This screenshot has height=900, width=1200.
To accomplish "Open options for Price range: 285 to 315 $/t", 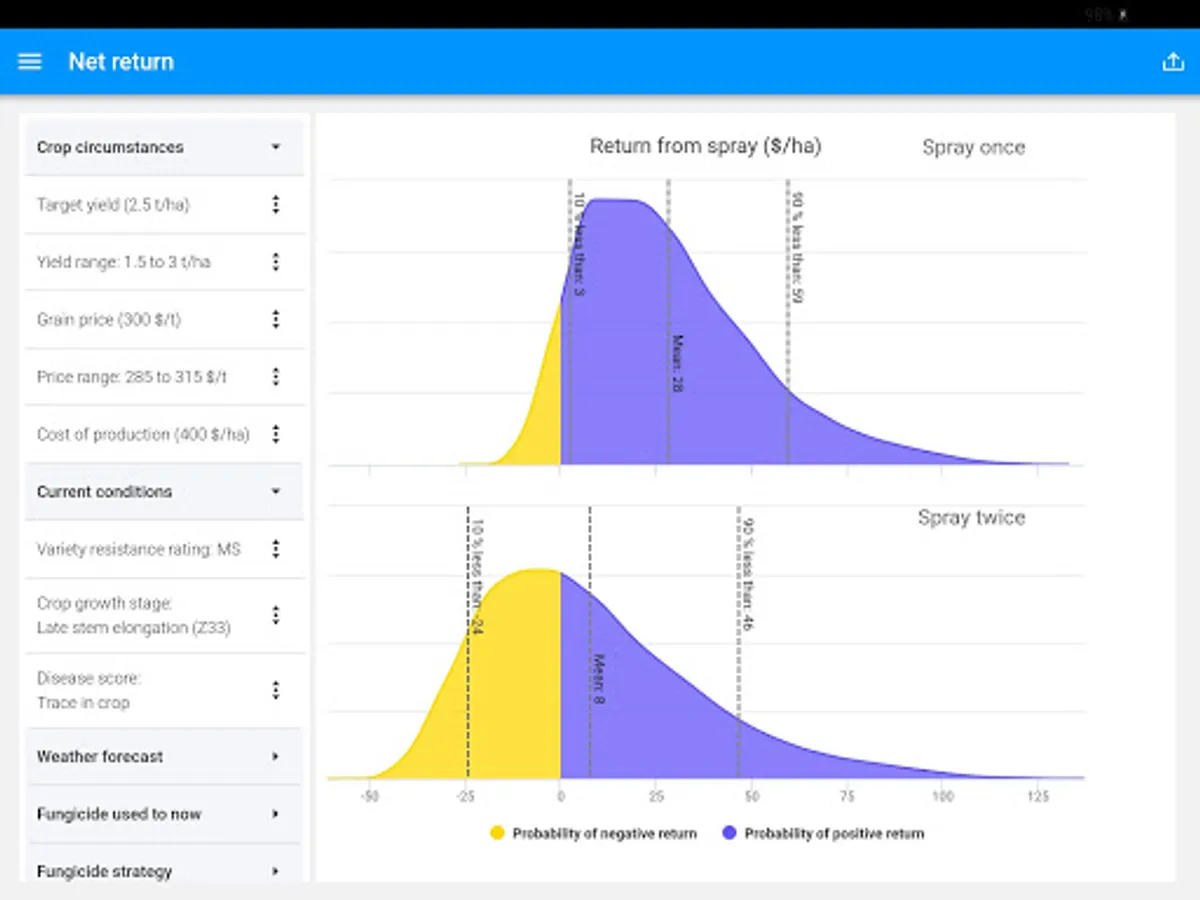I will tap(276, 377).
